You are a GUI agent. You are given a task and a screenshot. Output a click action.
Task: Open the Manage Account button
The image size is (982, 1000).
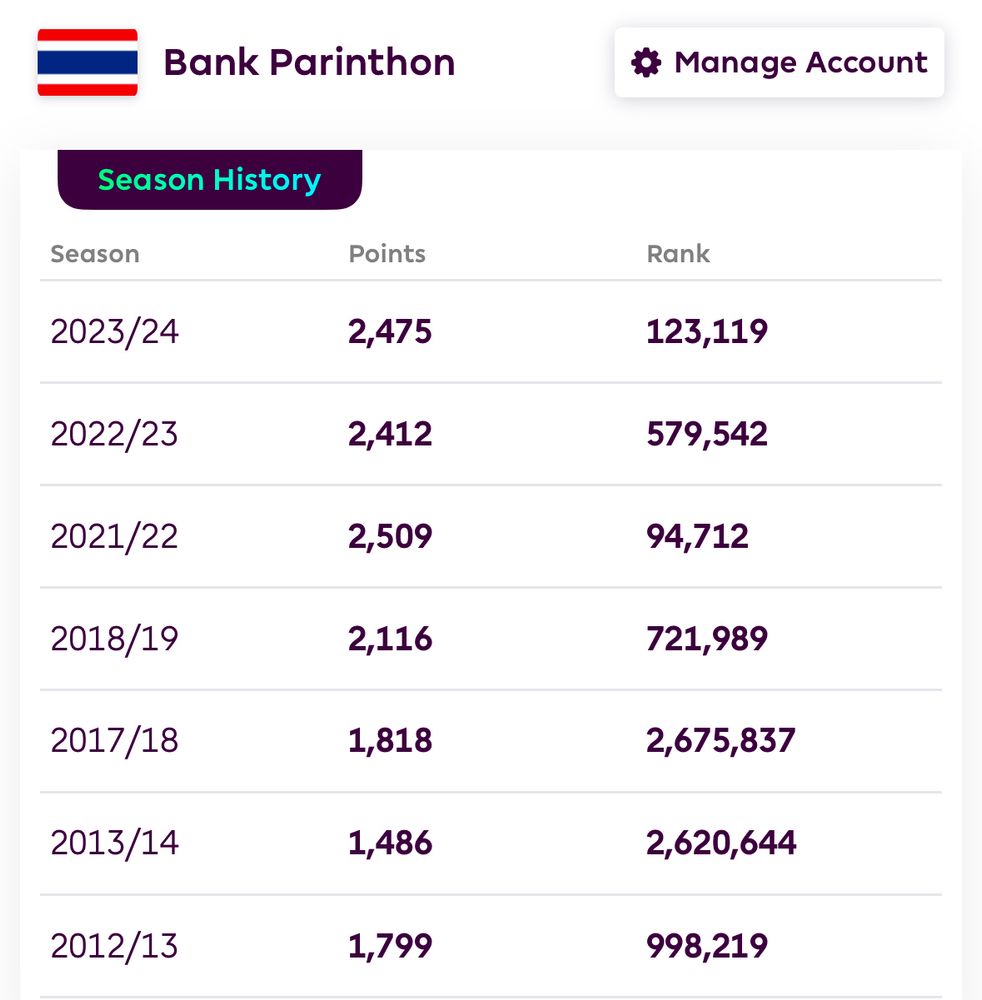[779, 63]
